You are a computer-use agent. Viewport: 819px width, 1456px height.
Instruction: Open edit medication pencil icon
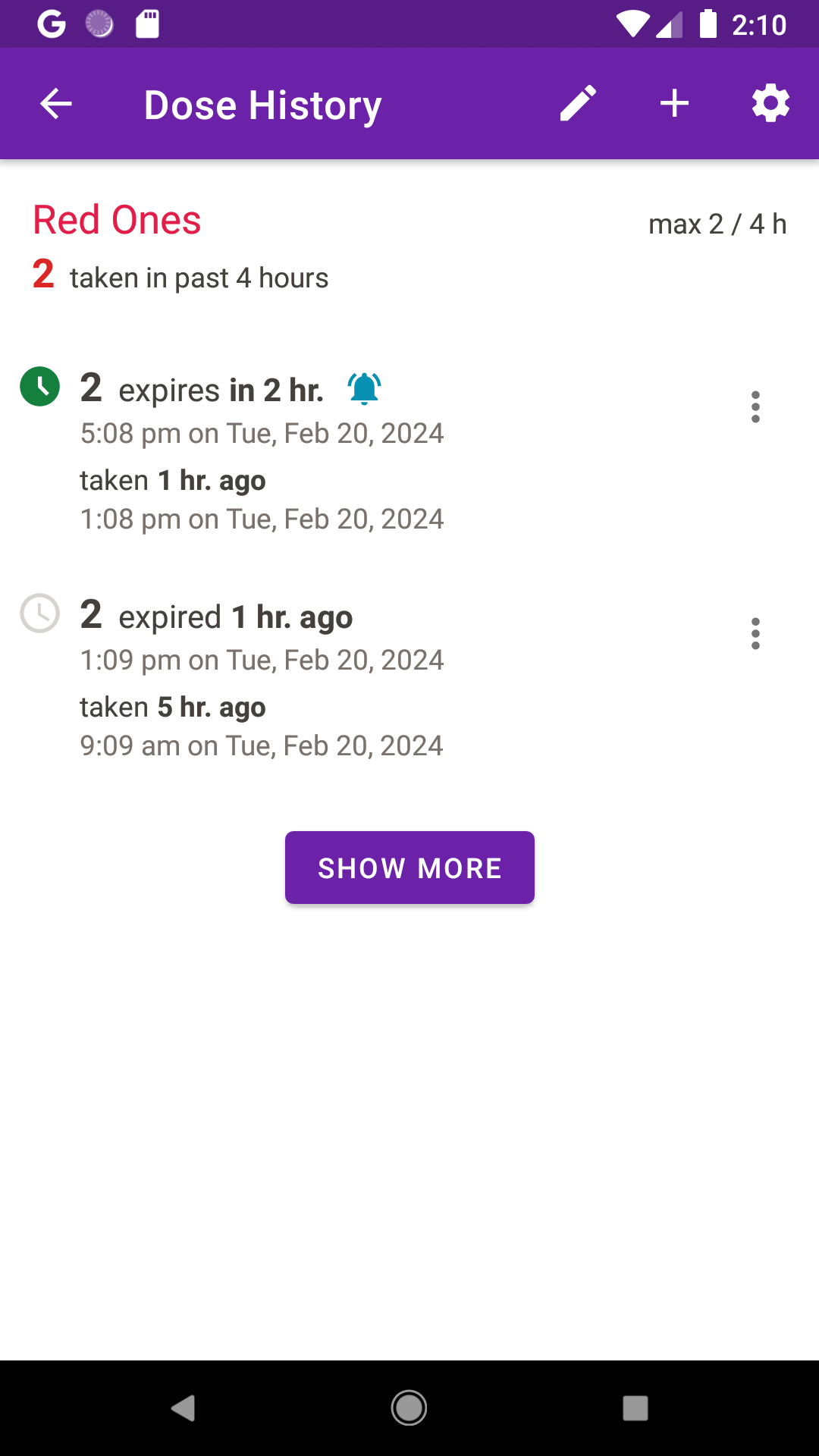tap(578, 104)
